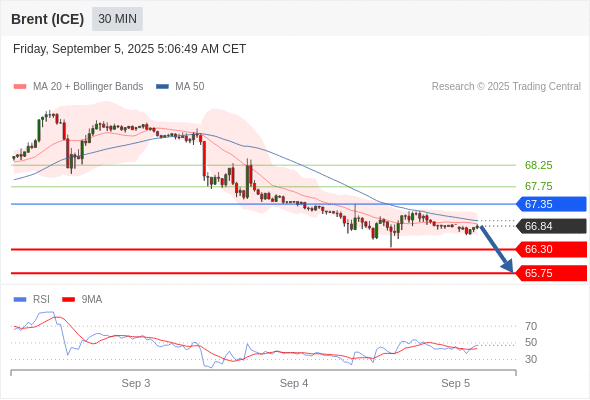Click the Sep 4 date axis label
The width and height of the screenshot is (590, 400).
pos(294,383)
